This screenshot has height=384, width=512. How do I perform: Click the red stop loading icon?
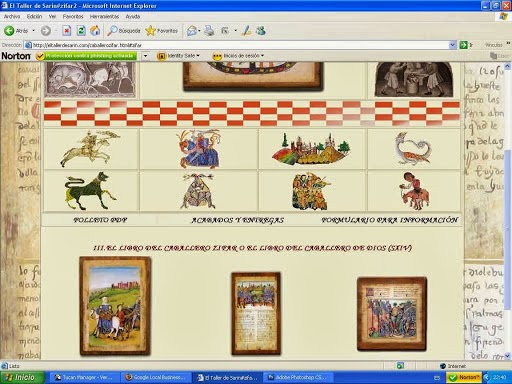tap(67, 31)
